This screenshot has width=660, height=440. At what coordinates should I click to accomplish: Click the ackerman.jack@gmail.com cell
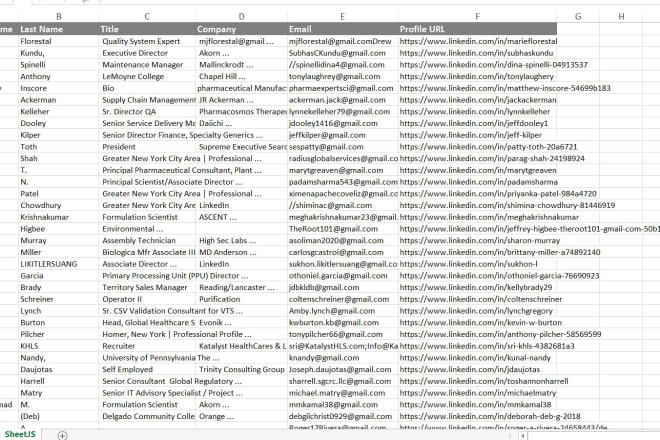(343, 100)
